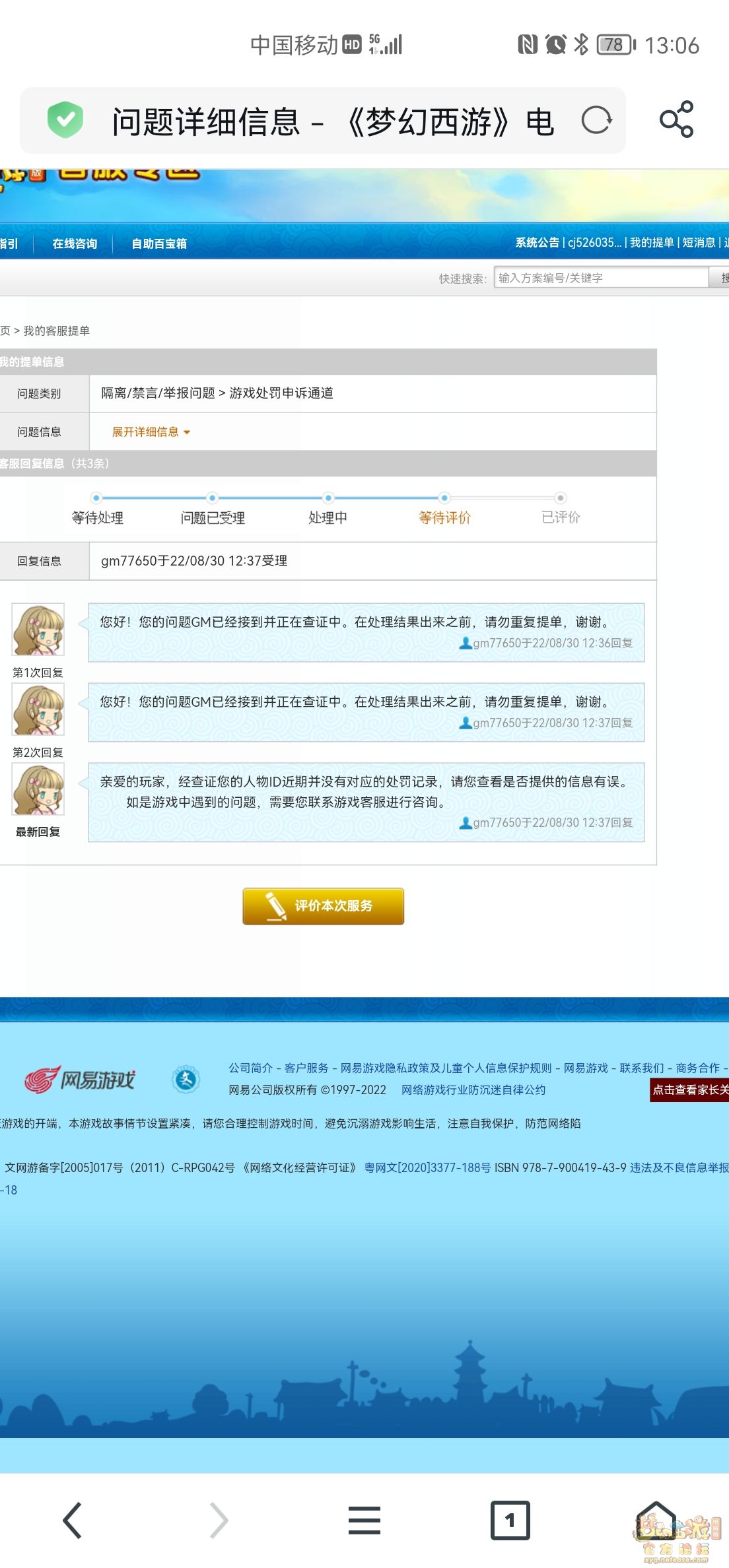729x1568 pixels.
Task: Open the 我的提单 link
Action: coord(651,243)
